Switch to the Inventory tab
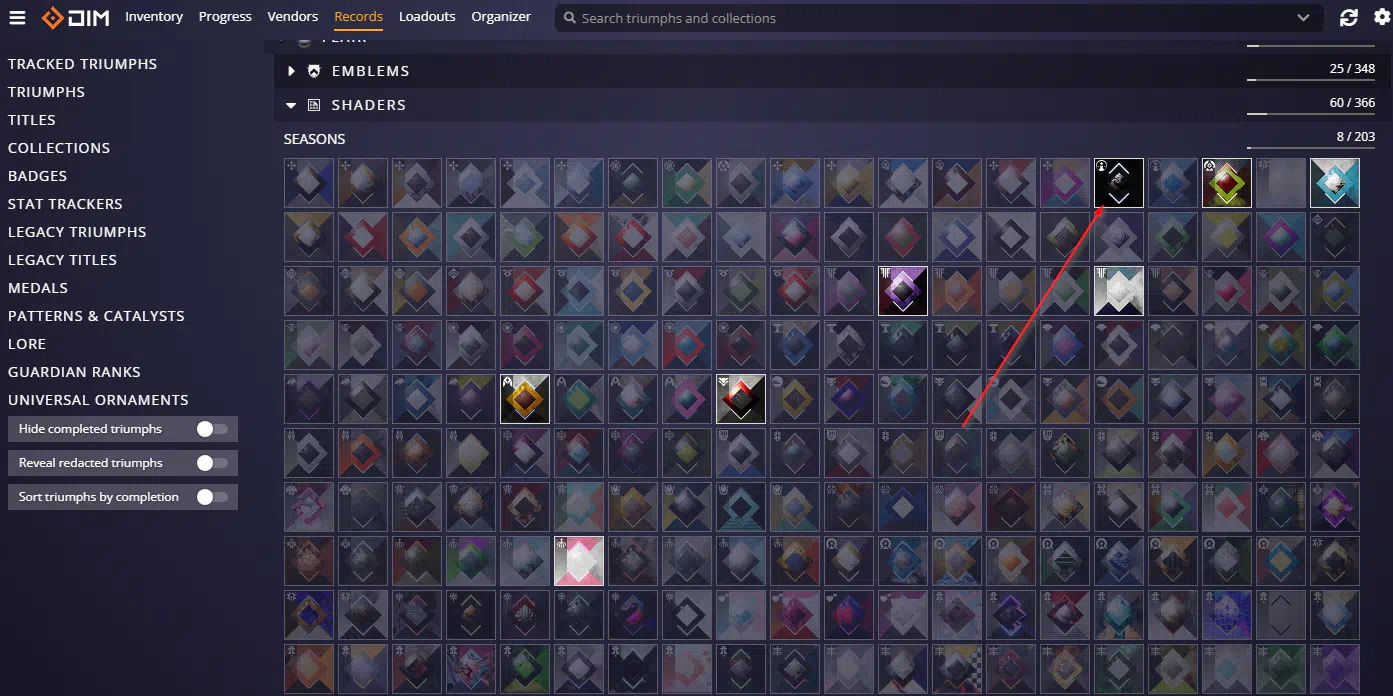This screenshot has width=1393, height=696. point(154,17)
